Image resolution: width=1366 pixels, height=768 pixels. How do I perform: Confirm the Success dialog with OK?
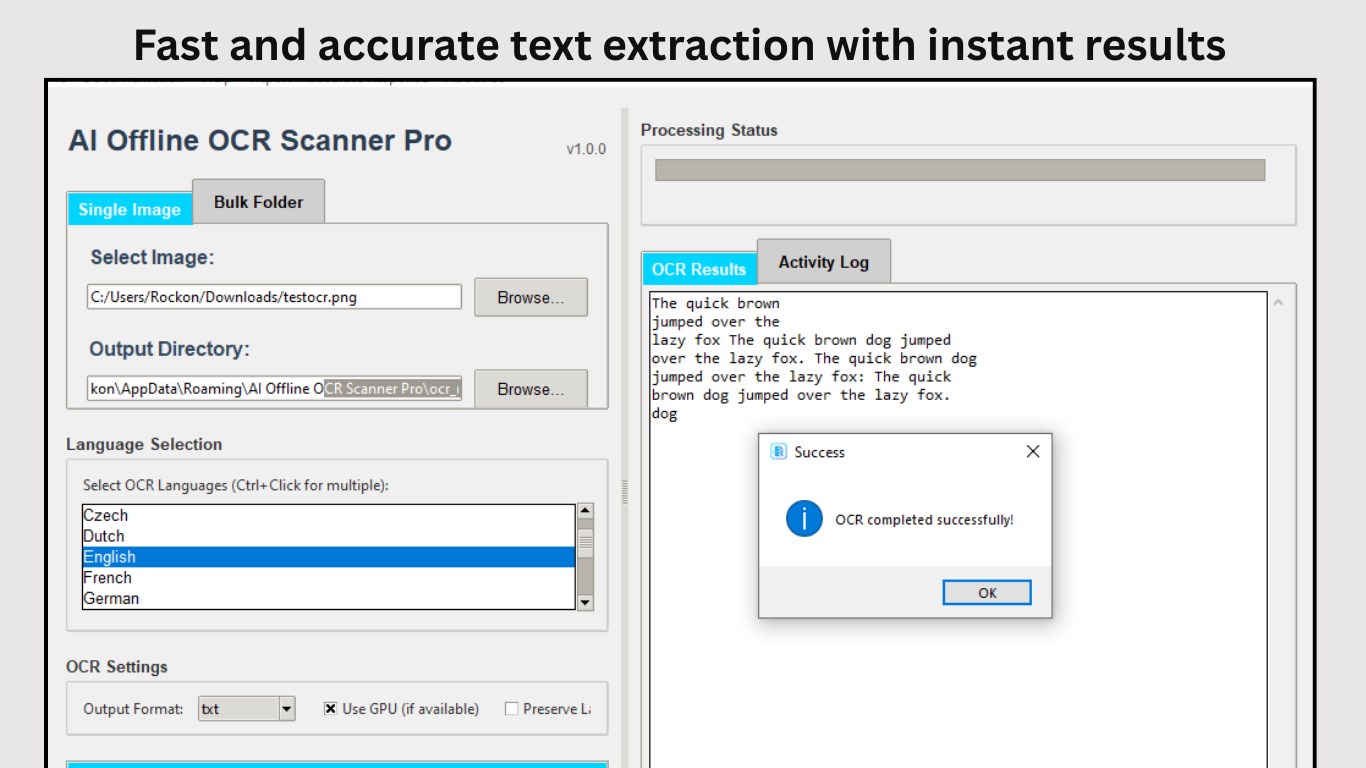click(987, 593)
